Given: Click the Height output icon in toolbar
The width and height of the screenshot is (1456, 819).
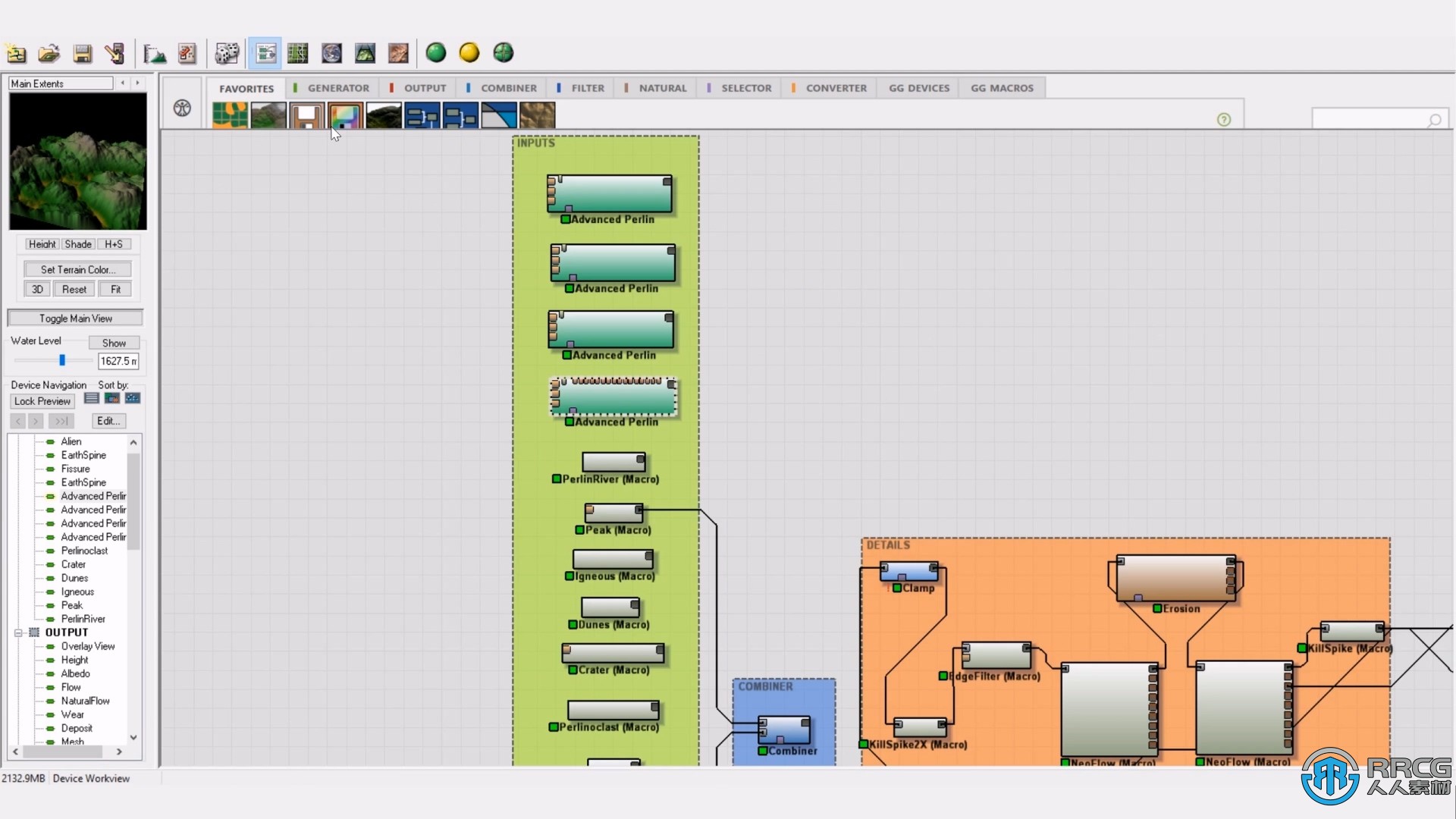Looking at the screenshot, I should click(307, 116).
